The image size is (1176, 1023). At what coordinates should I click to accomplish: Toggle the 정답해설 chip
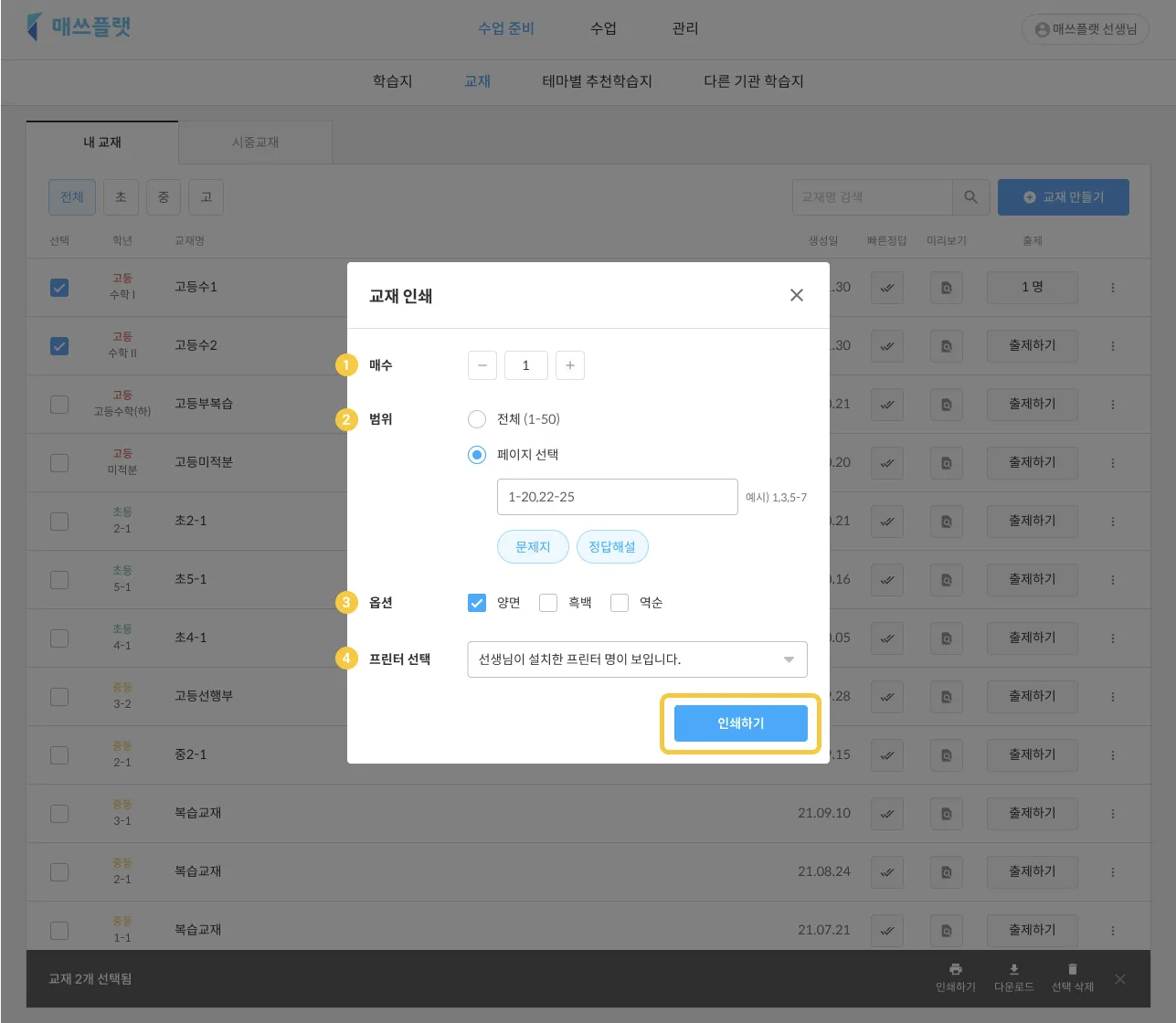tap(612, 547)
